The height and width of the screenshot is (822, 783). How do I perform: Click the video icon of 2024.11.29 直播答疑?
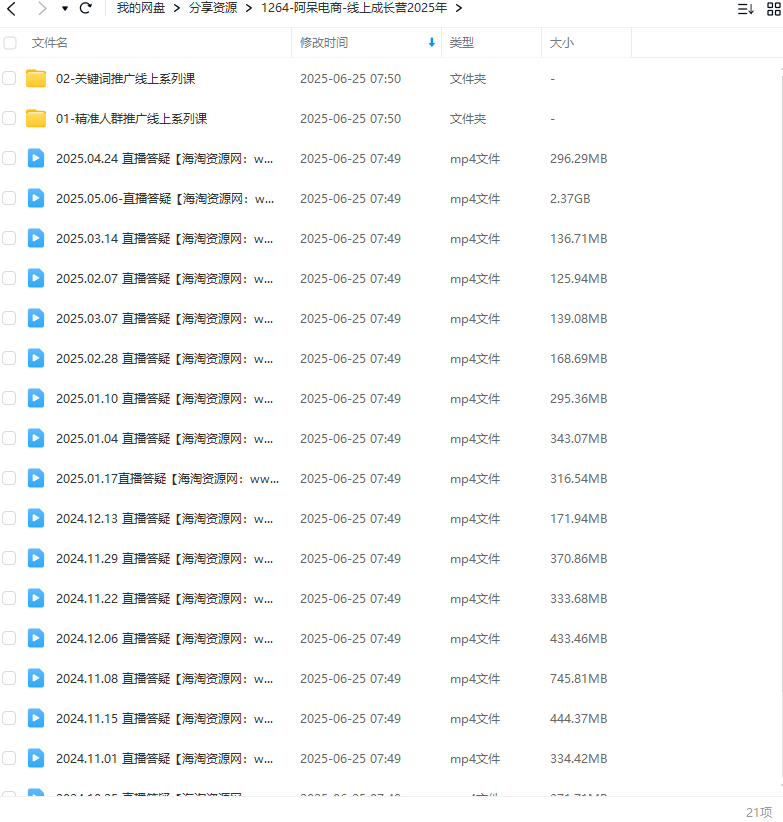point(36,558)
